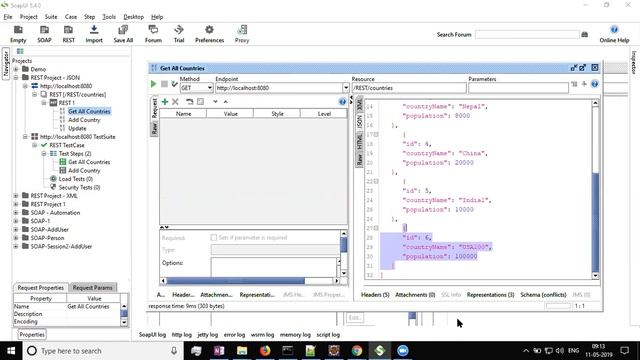The image size is (640, 360).
Task: Select Update request in tree
Action: point(77,128)
